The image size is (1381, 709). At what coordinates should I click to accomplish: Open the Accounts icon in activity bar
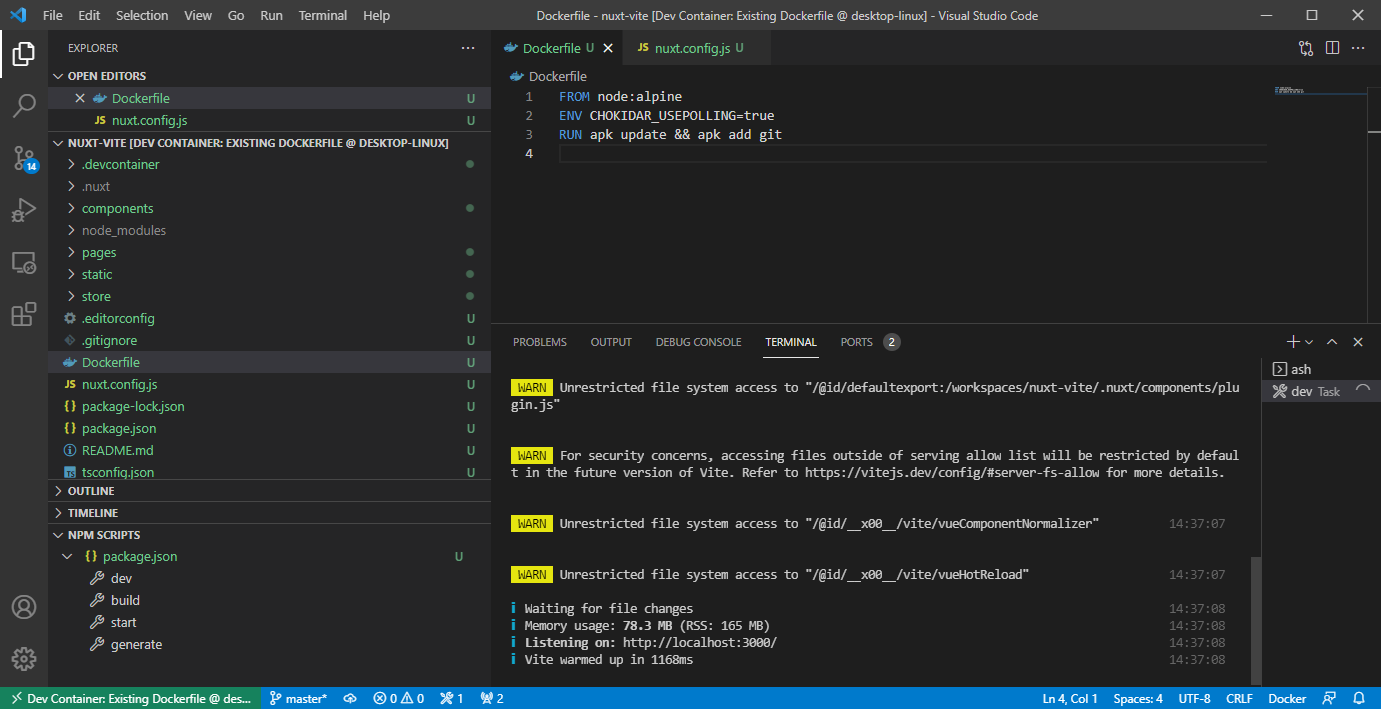pyautogui.click(x=24, y=607)
